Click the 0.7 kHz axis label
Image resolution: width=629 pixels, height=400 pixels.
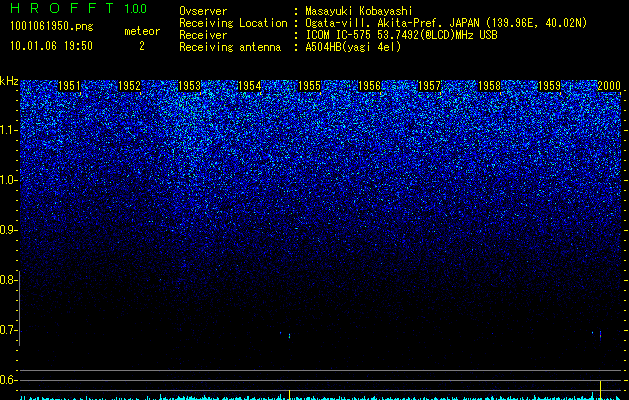click(8, 330)
